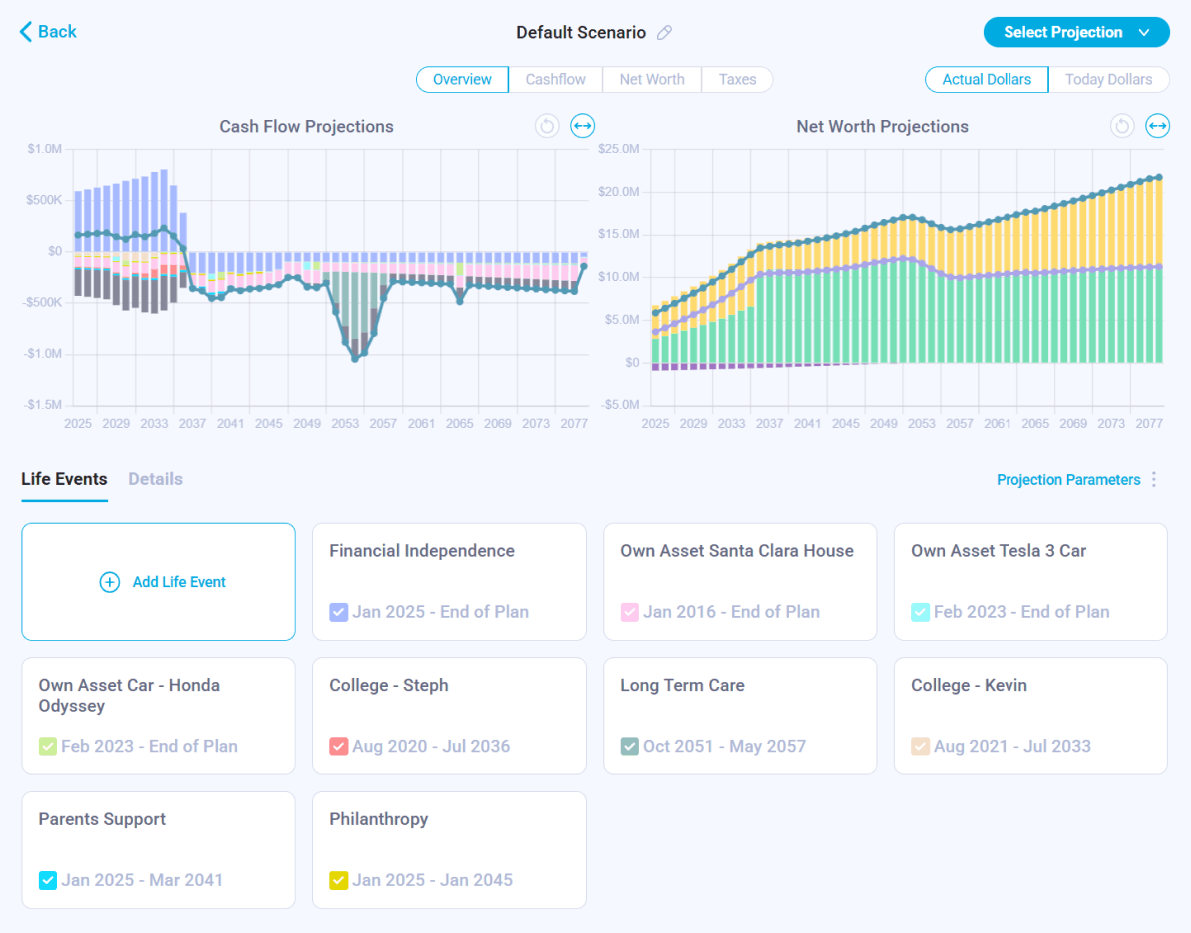Screen dimensions: 1191x933
Task: Toggle the Philanthropy event checkbox
Action: pos(338,880)
